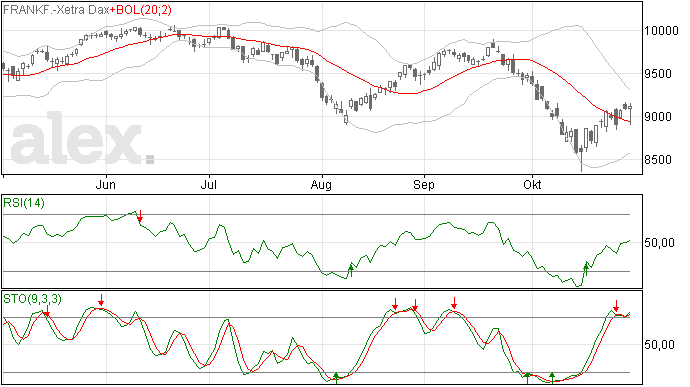Click the red STO arrow mid-September
The height and width of the screenshot is (387, 690).
(454, 303)
